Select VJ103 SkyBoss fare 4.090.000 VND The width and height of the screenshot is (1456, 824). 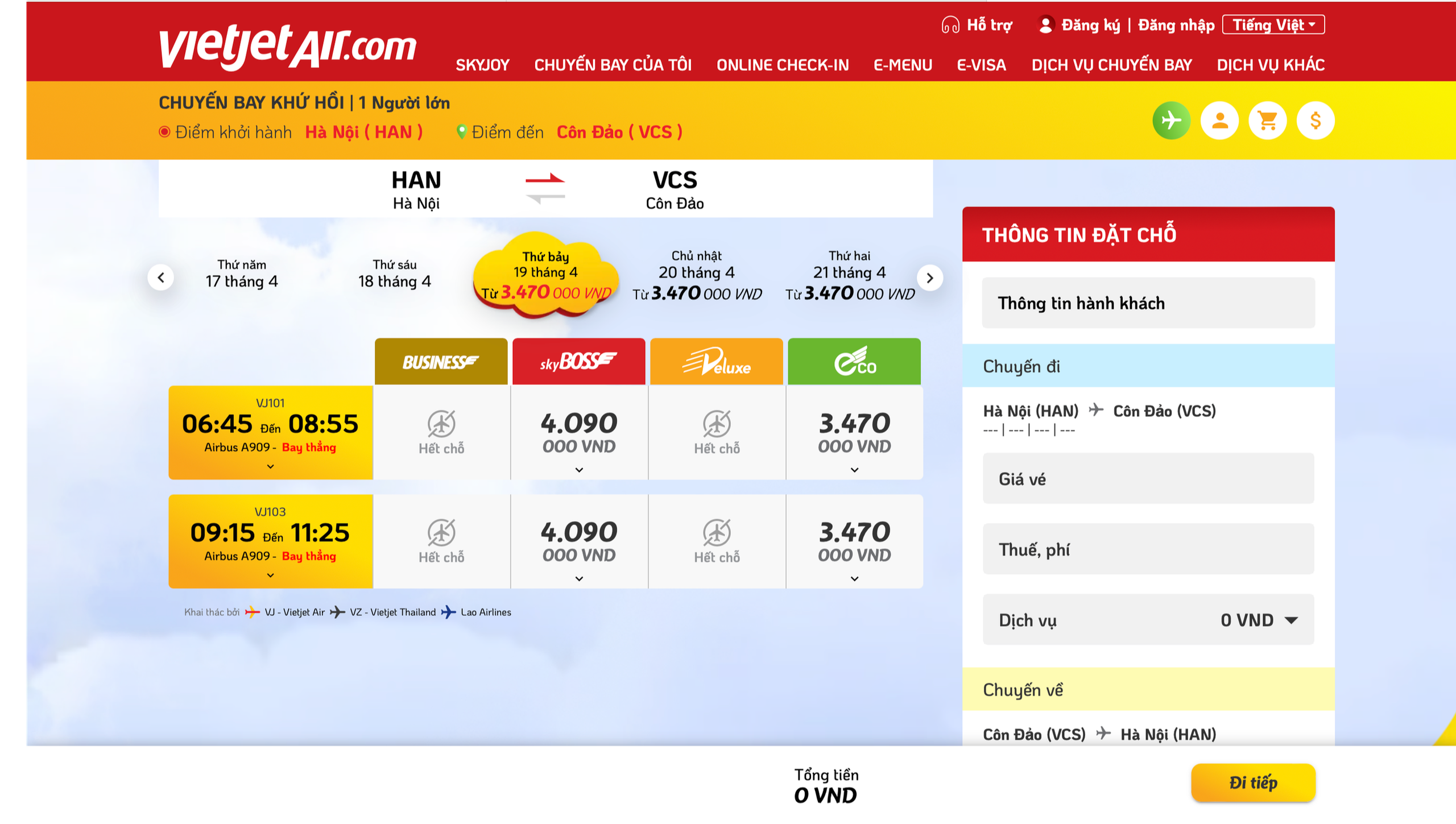point(579,541)
